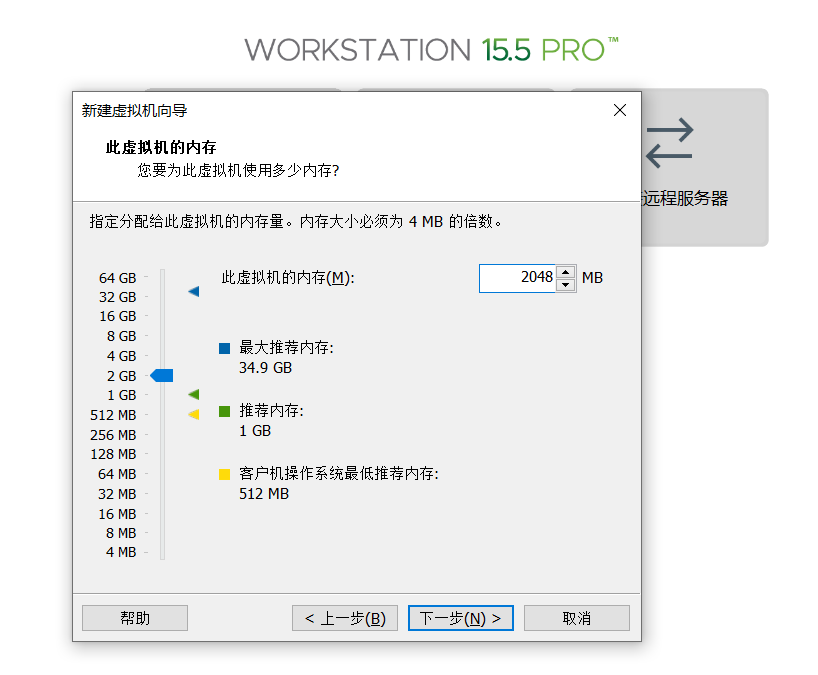
Task: Click the memory value field showing 2048
Action: coord(518,278)
